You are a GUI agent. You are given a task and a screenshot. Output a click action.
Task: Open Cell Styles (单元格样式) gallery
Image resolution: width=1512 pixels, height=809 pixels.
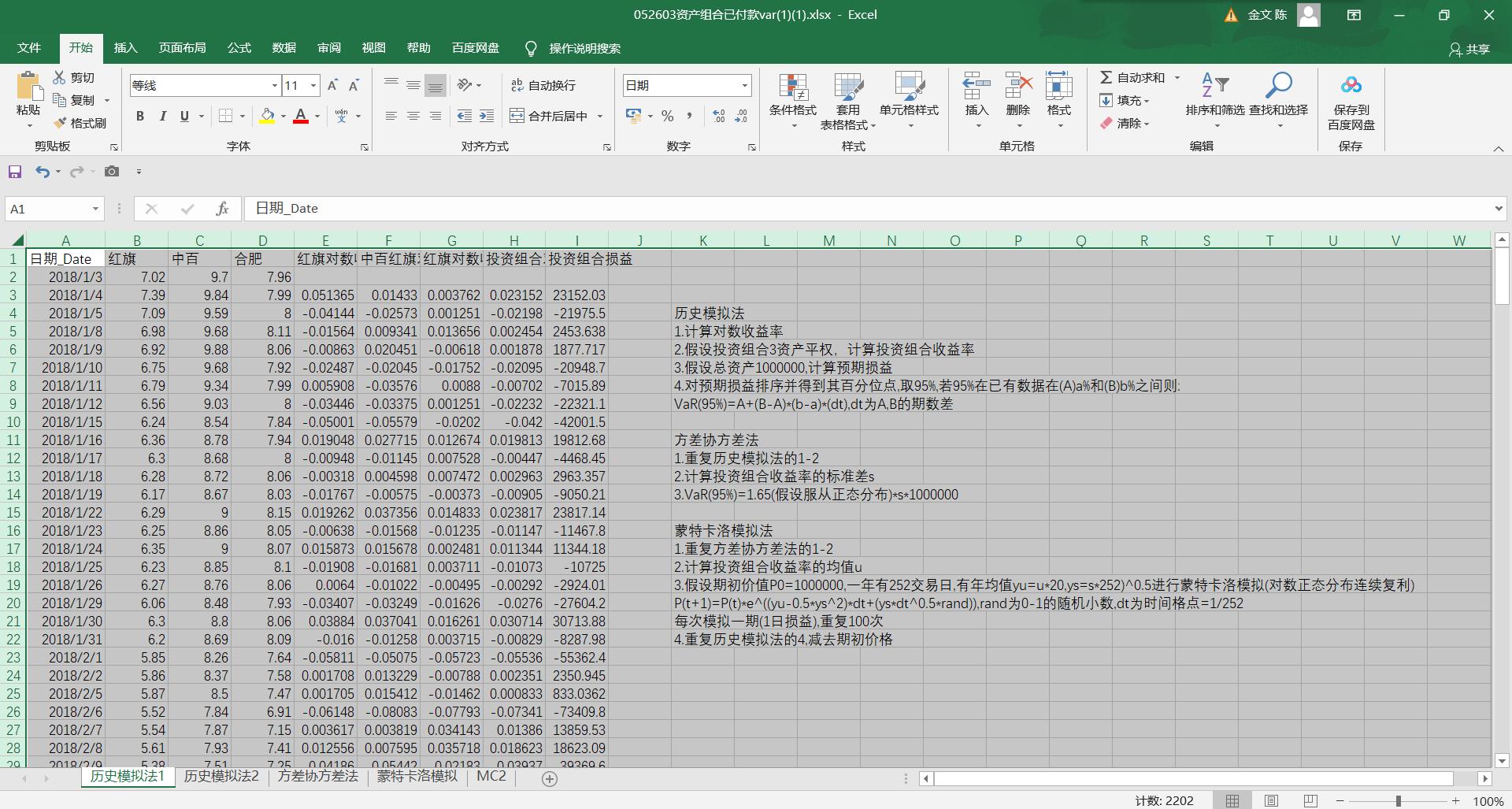point(910,101)
